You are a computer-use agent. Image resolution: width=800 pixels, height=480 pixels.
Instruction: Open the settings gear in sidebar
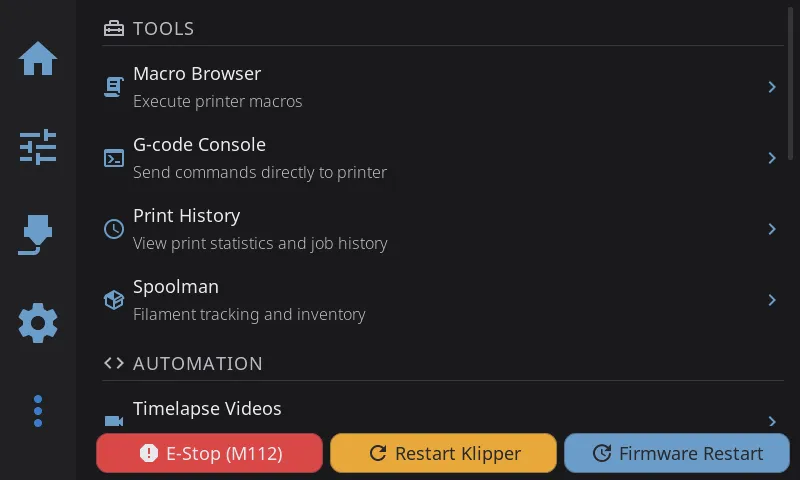coord(38,323)
